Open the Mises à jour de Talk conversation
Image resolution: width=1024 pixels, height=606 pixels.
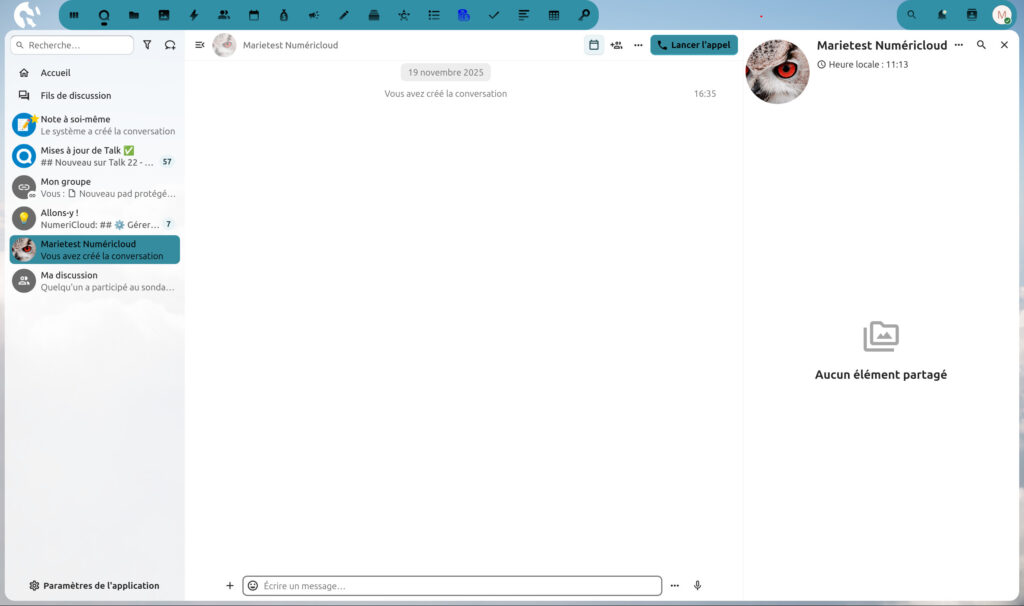pyautogui.click(x=95, y=156)
